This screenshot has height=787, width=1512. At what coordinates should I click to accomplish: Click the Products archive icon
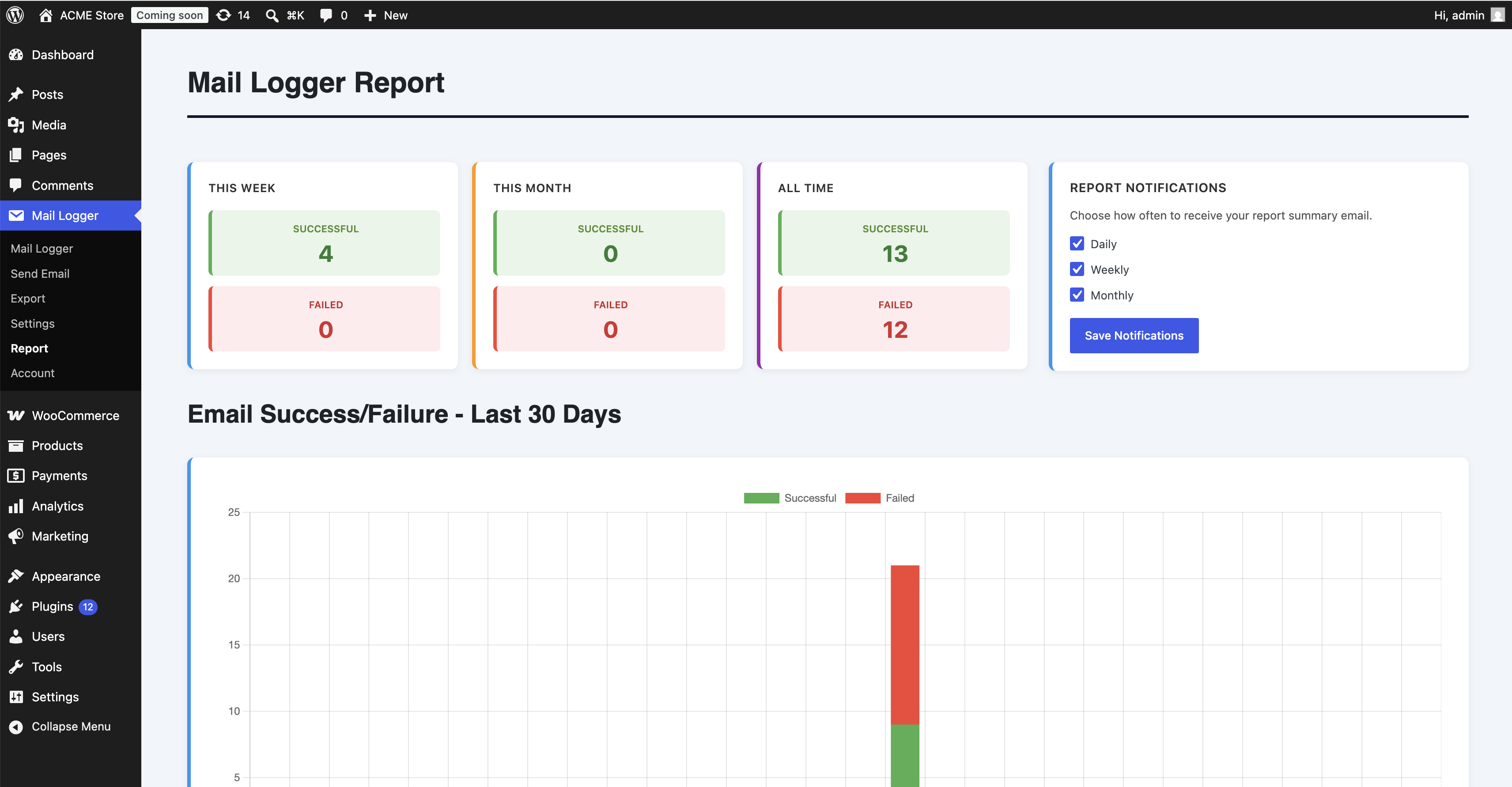click(16, 446)
